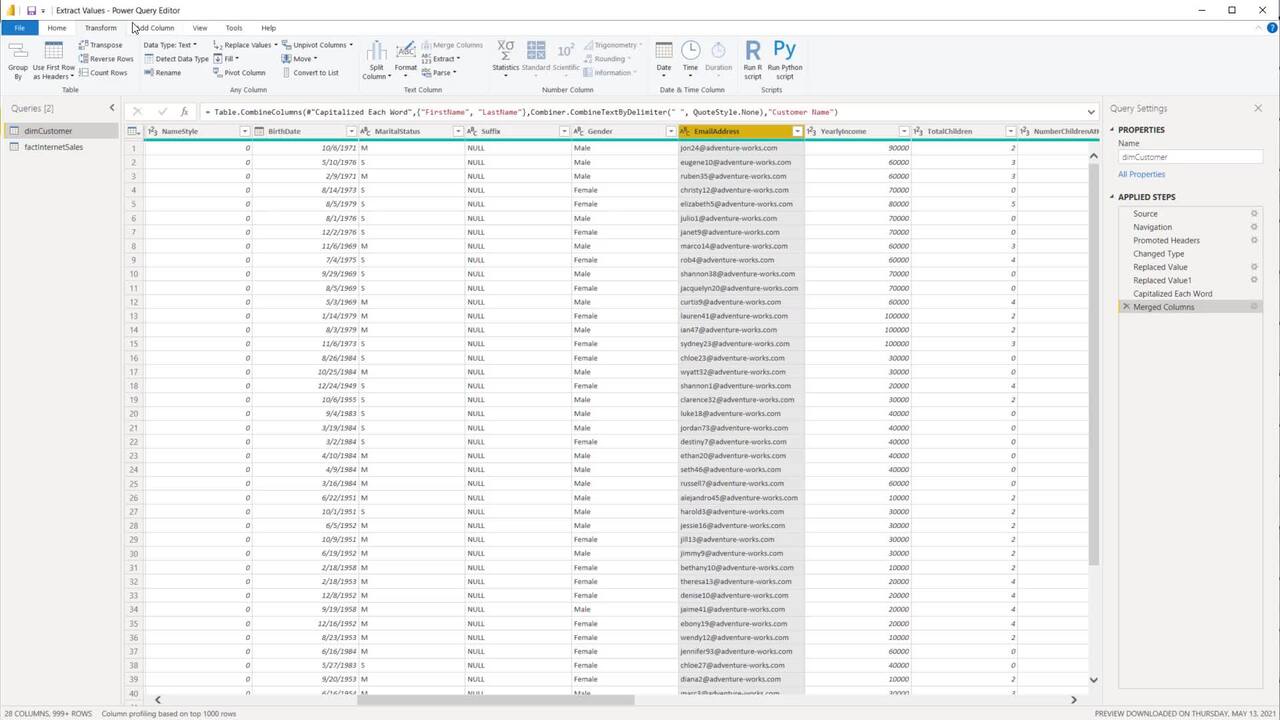This screenshot has width=1280, height=720.
Task: Open filter dropdown for EmailAddress column
Action: point(797,131)
